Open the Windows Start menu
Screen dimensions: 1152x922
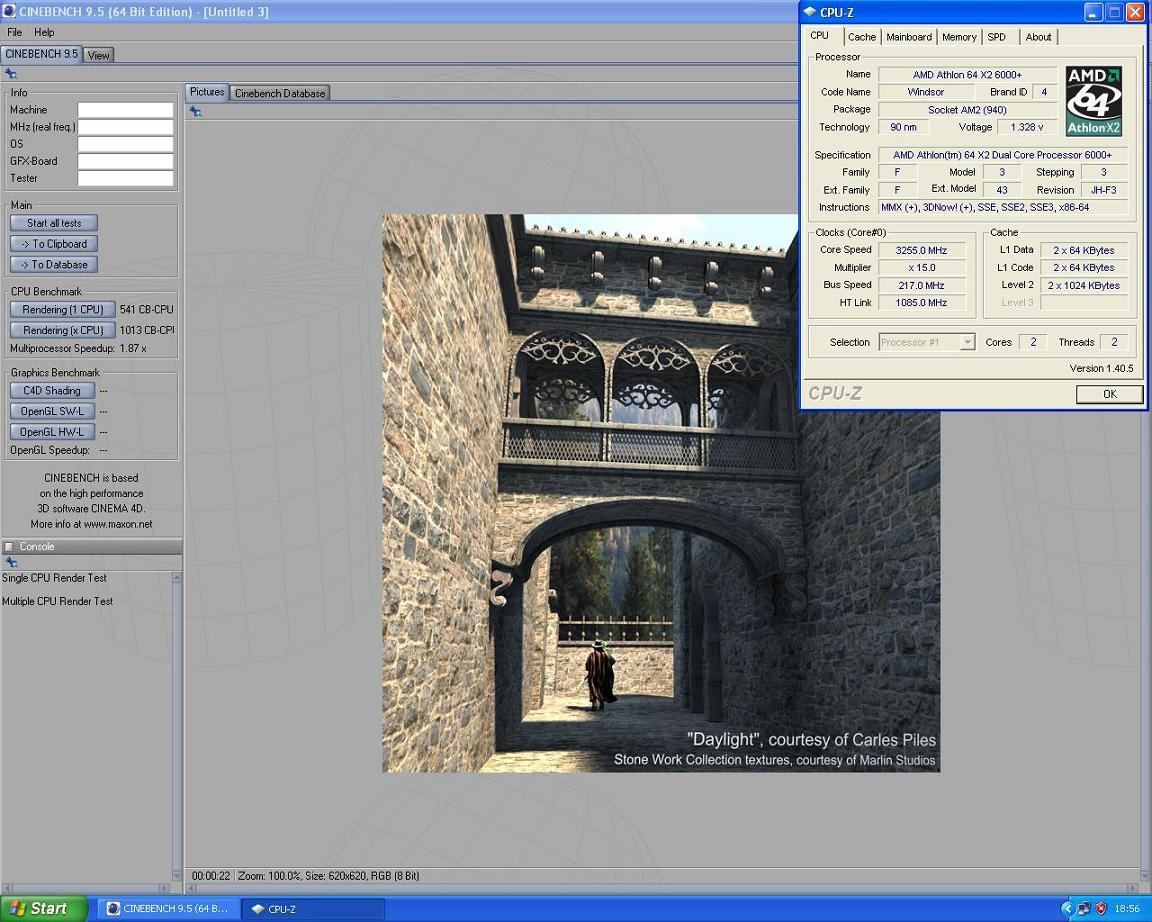coord(43,909)
